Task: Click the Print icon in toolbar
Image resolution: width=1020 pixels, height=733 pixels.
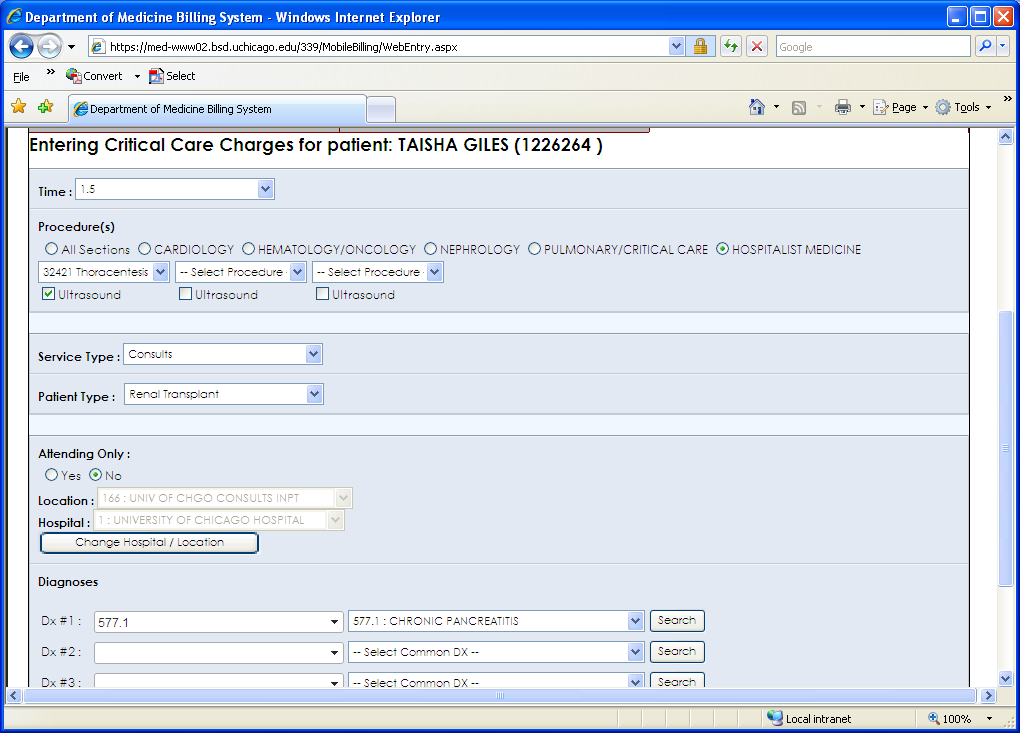Action: (843, 107)
